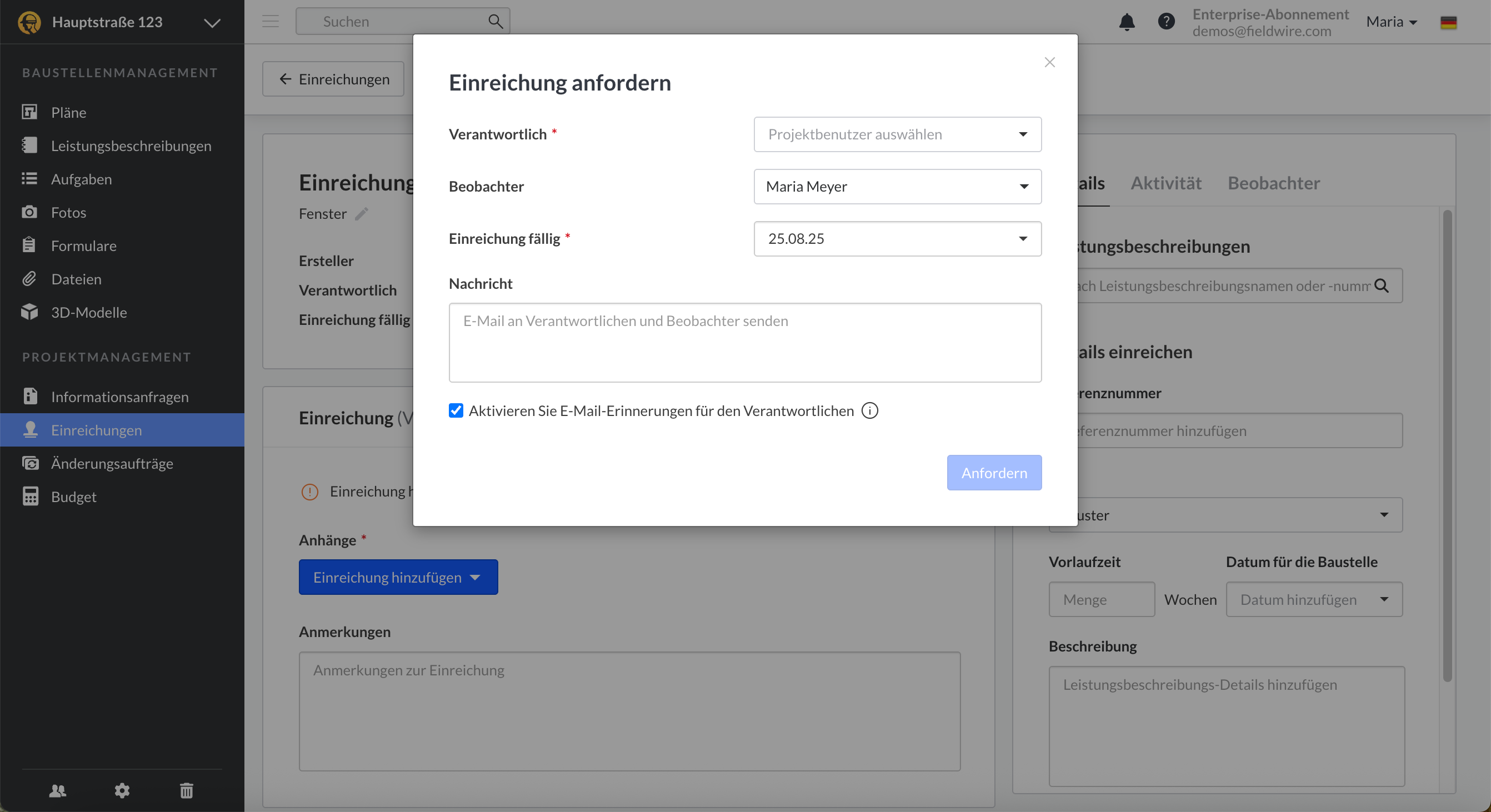This screenshot has height=812, width=1491.
Task: Switch to the Aktivität tab
Action: (1165, 183)
